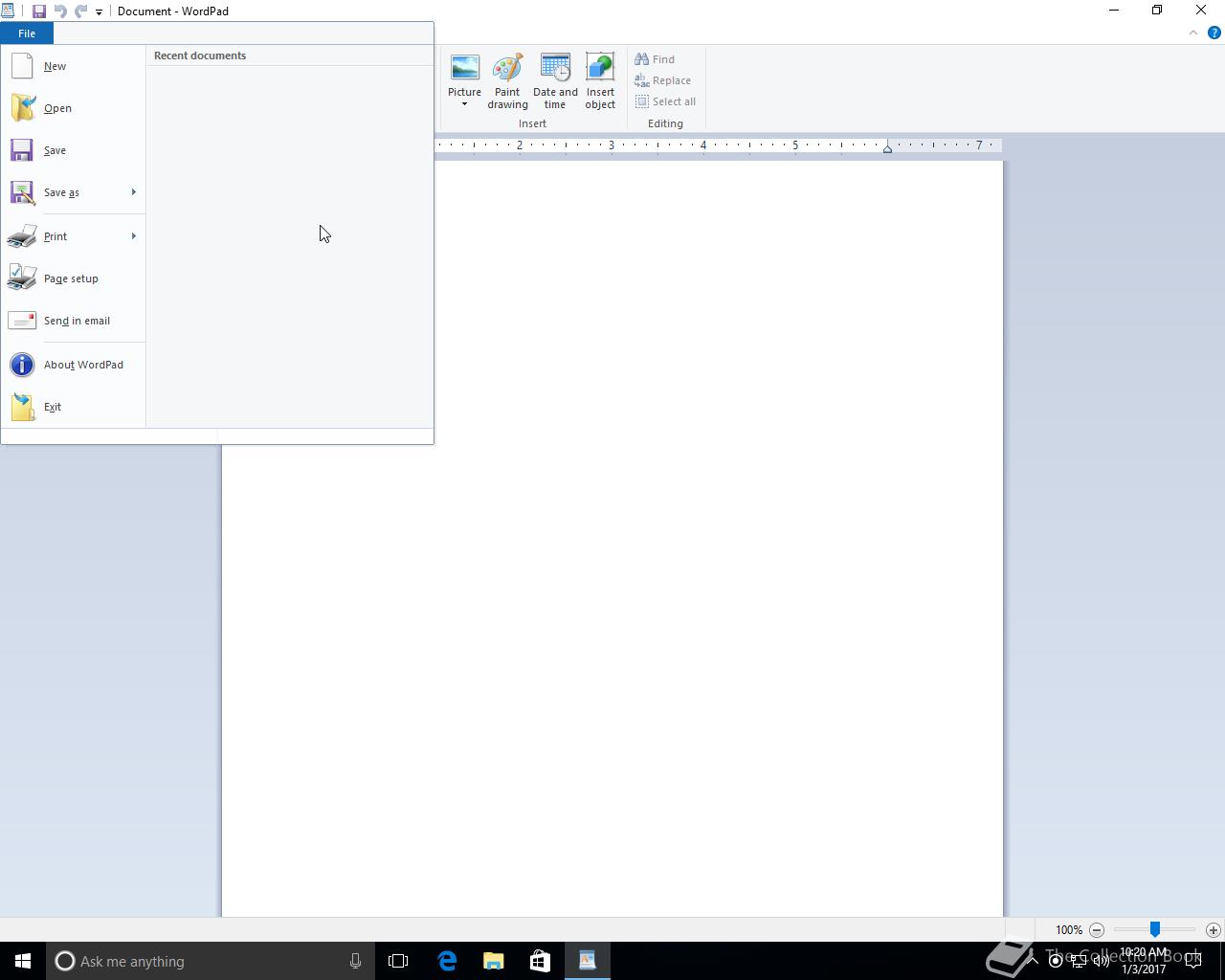
Task: Open Windows Store from taskbar
Action: coord(540,961)
